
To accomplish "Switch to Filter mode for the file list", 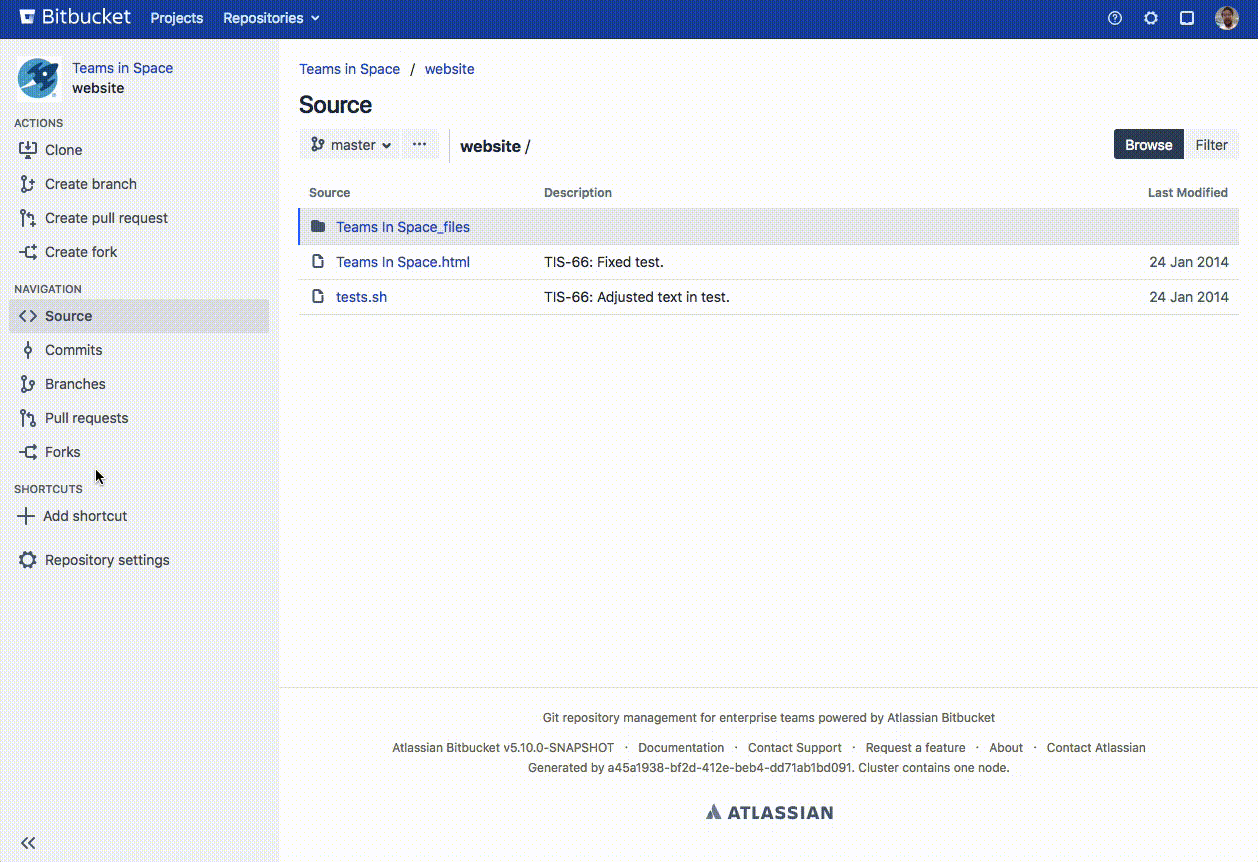I will tap(1211, 144).
